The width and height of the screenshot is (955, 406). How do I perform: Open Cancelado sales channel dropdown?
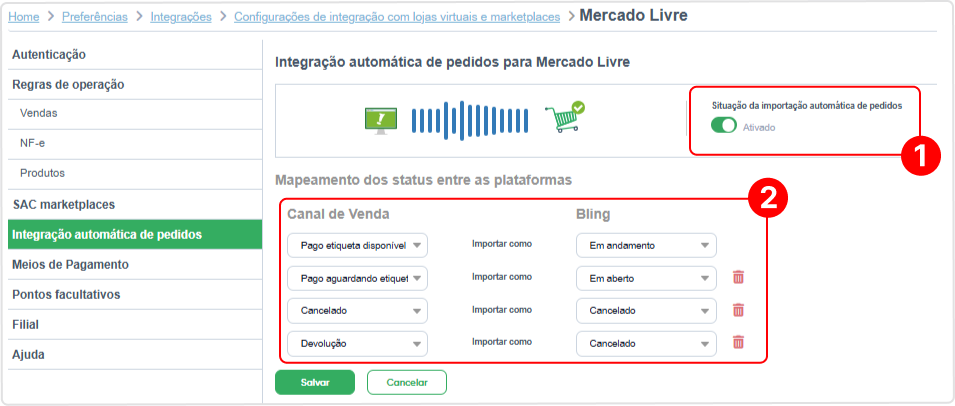358,310
